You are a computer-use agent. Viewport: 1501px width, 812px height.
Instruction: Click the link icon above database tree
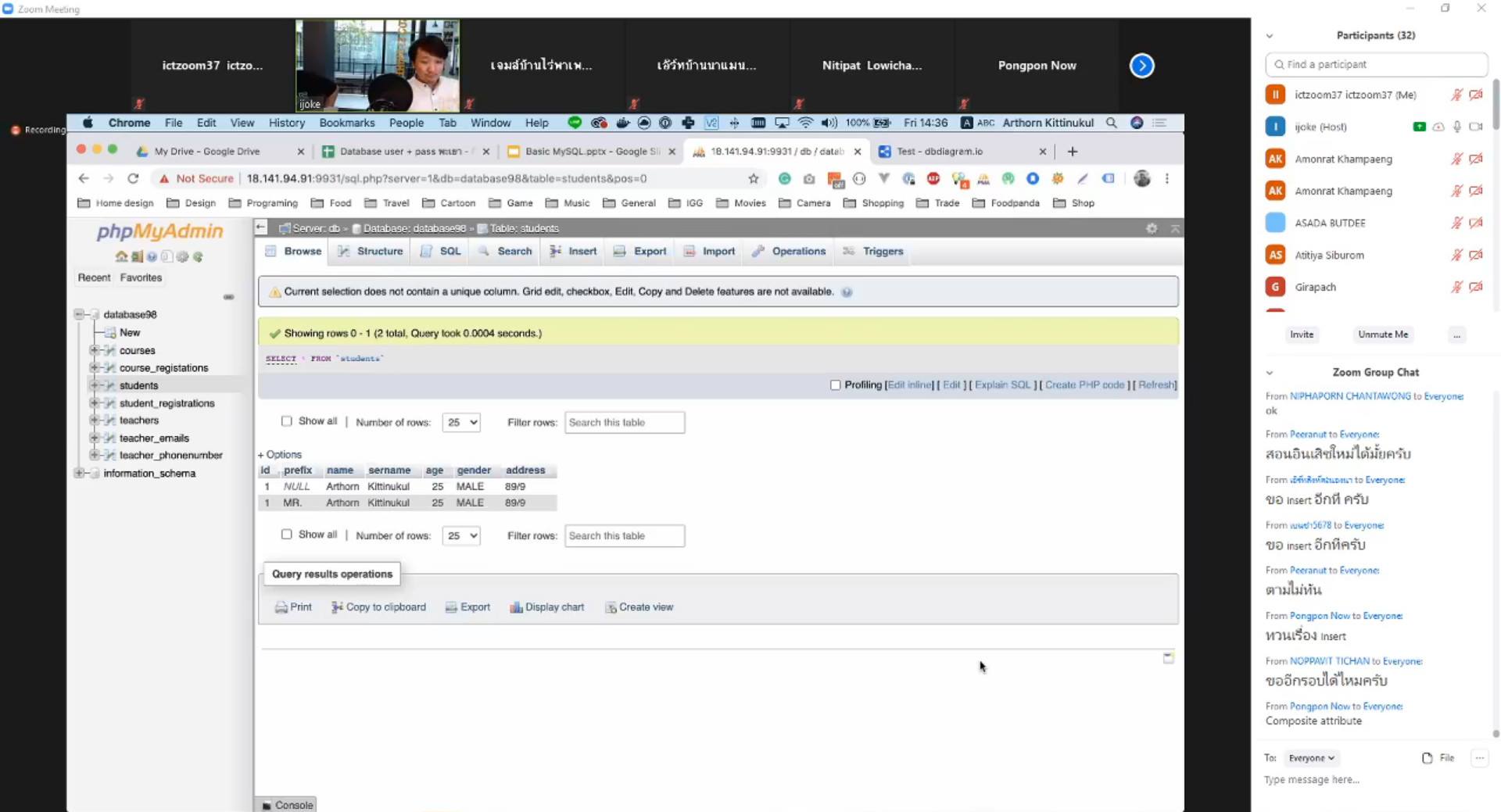pyautogui.click(x=228, y=297)
